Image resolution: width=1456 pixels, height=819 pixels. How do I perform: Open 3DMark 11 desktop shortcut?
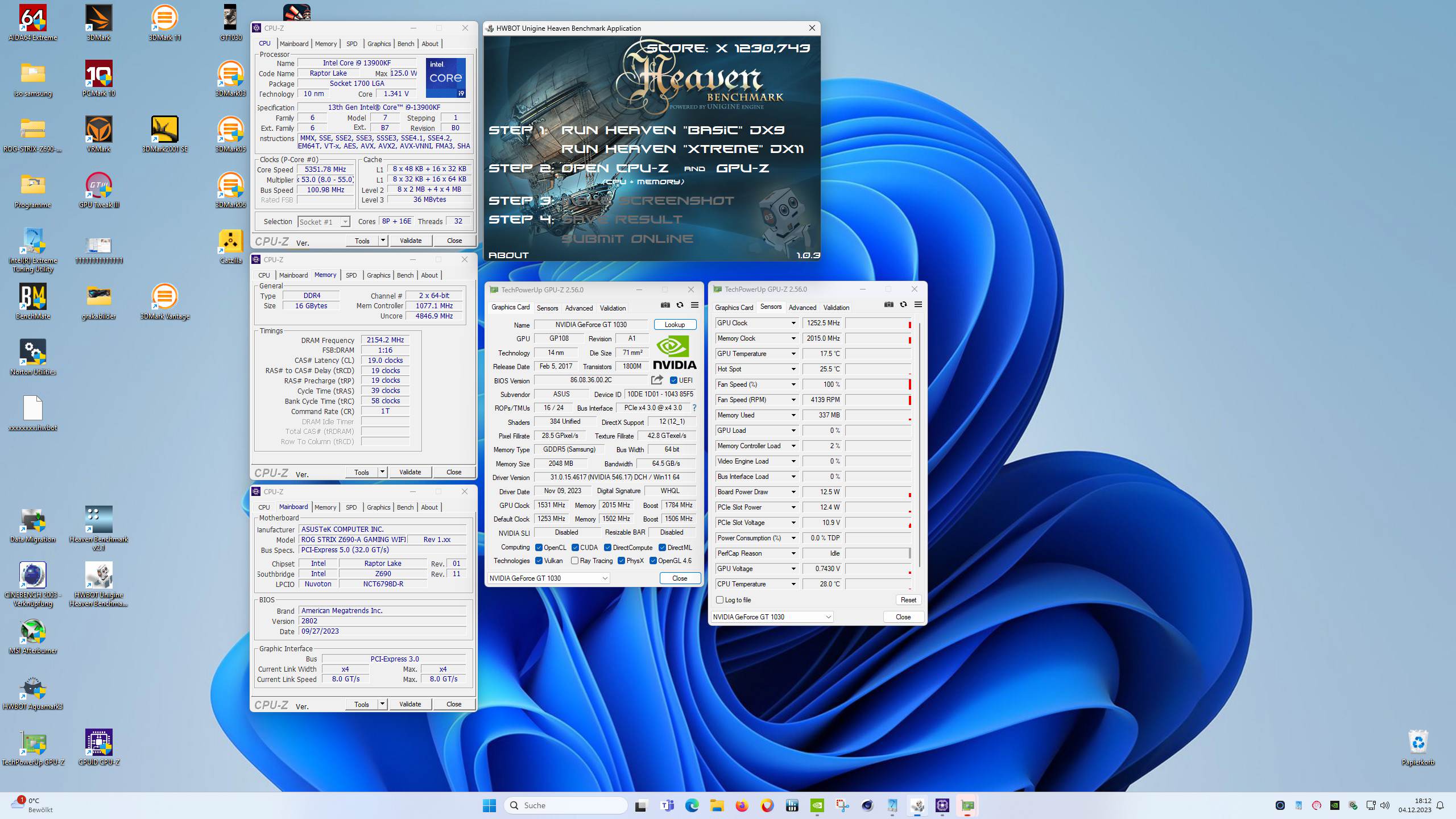pyautogui.click(x=164, y=23)
